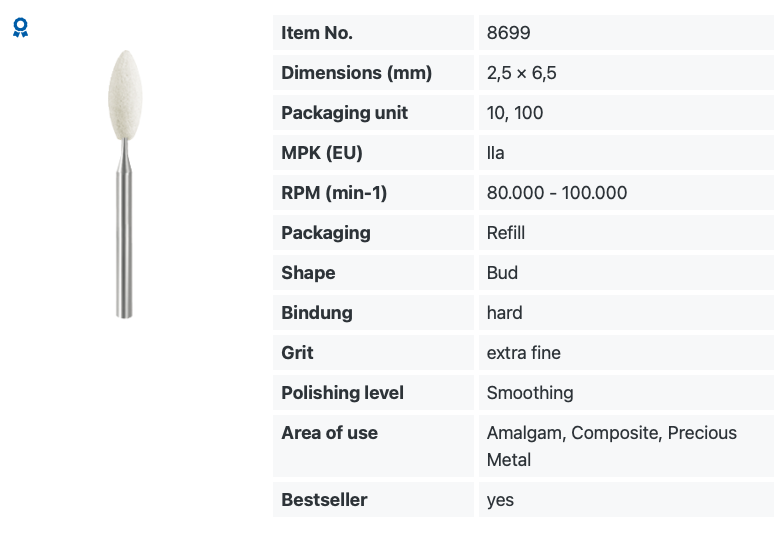The image size is (778, 543).
Task: Click the Refill packaging value
Action: 506,233
